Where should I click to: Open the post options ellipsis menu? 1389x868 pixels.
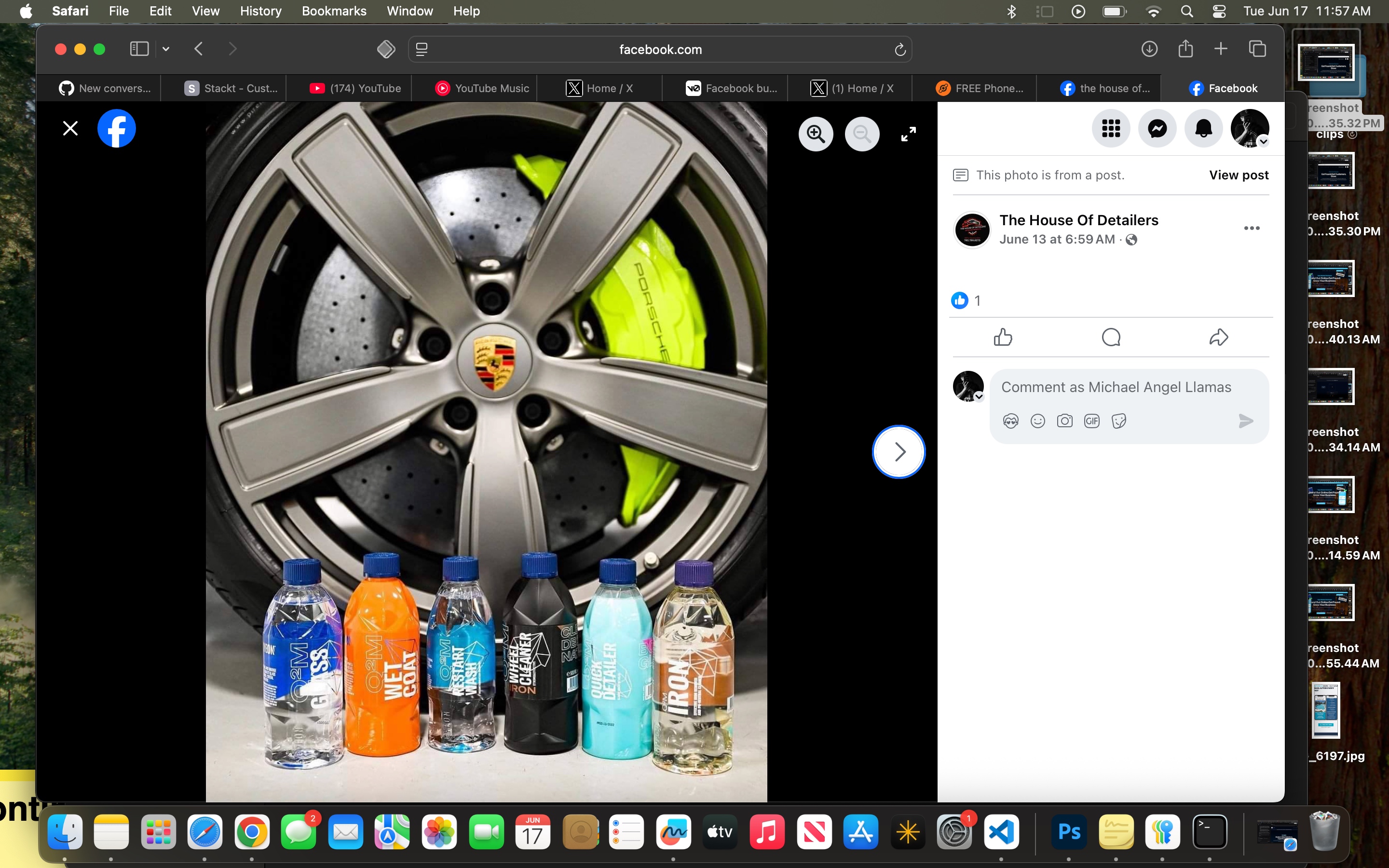[x=1252, y=229]
